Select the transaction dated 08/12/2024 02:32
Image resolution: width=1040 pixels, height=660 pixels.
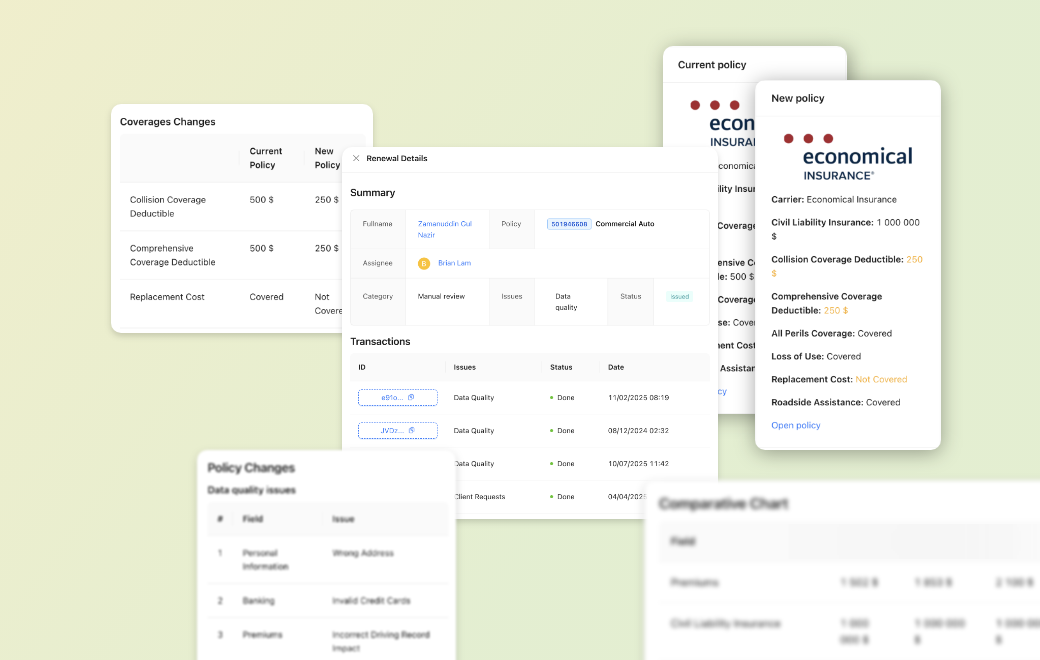pyautogui.click(x=530, y=431)
